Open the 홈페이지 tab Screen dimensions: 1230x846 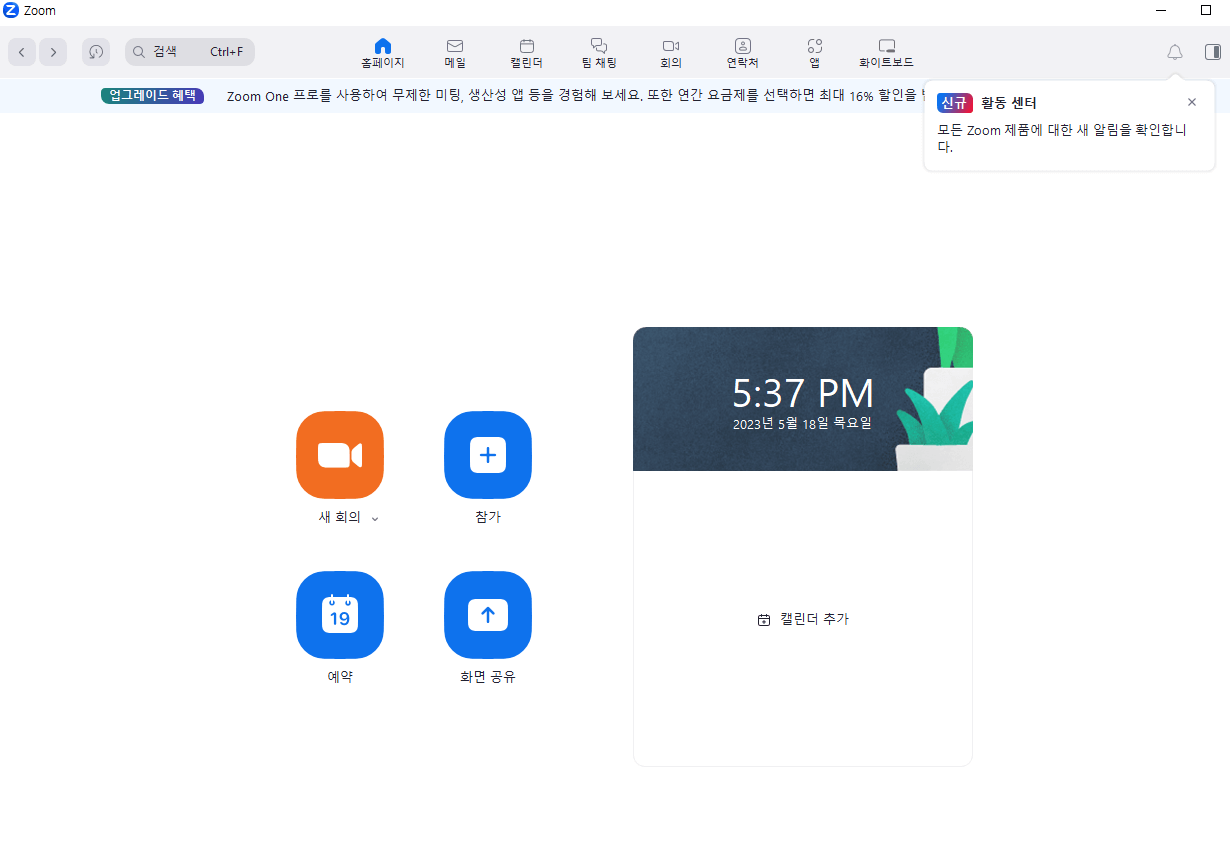383,53
